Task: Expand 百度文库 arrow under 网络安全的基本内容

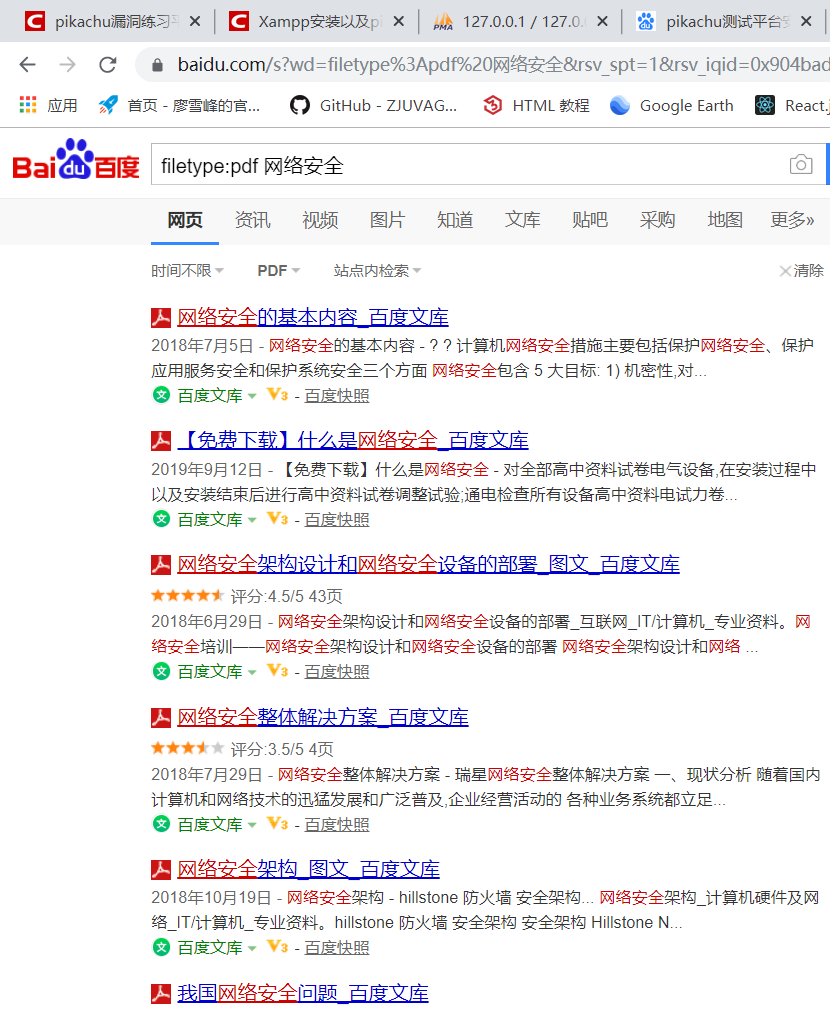Action: [252, 396]
